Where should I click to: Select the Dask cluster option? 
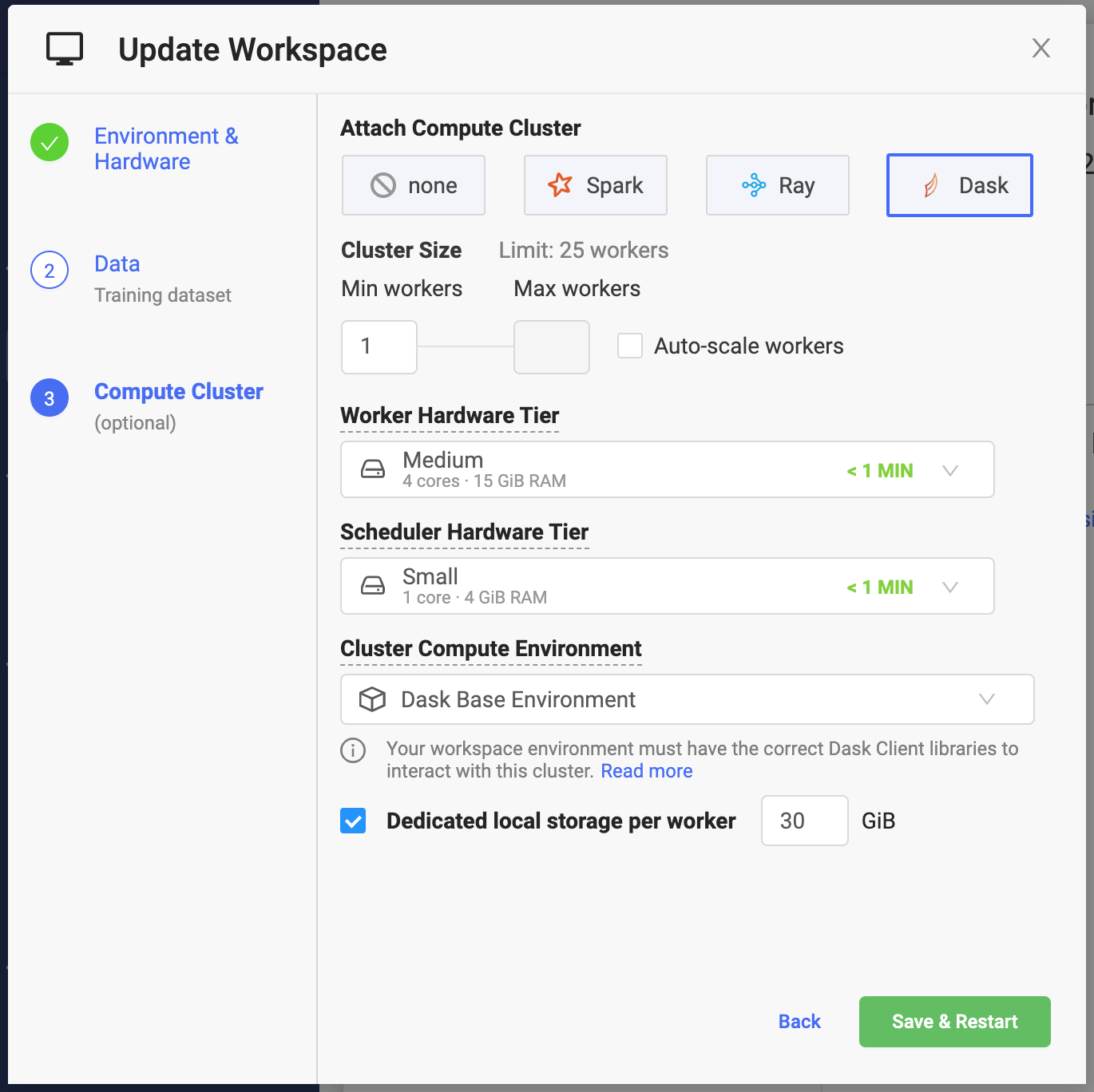pos(960,185)
